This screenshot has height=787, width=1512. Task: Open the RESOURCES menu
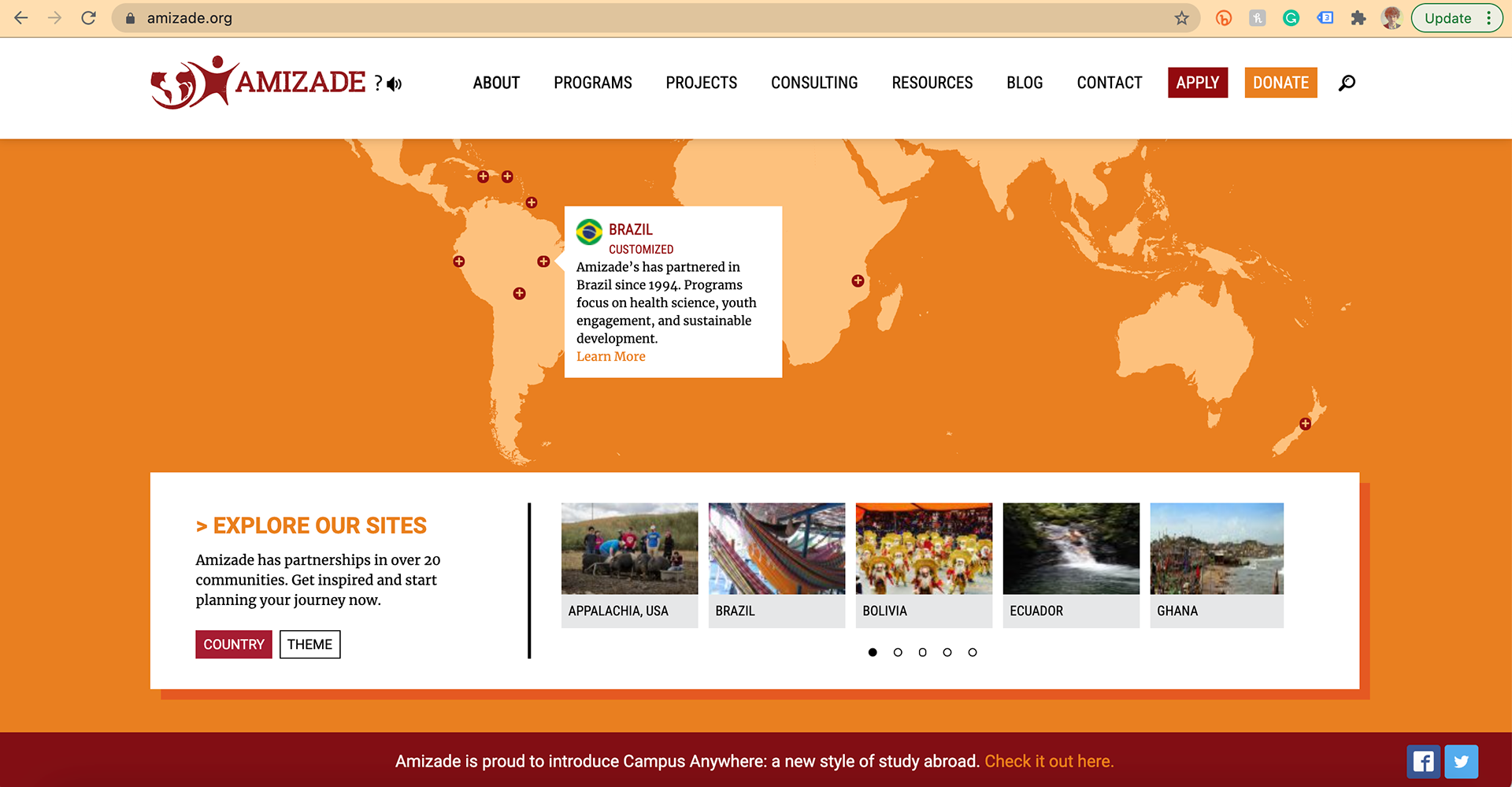tap(932, 83)
